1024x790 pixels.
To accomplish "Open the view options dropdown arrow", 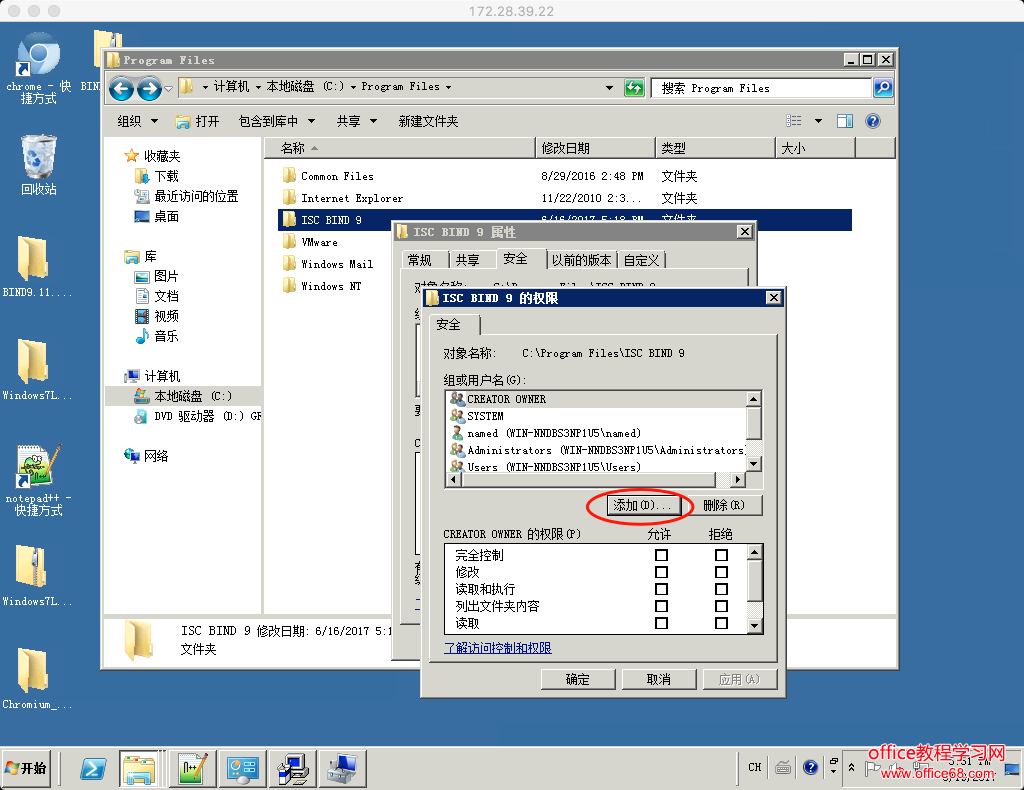I will pos(818,121).
